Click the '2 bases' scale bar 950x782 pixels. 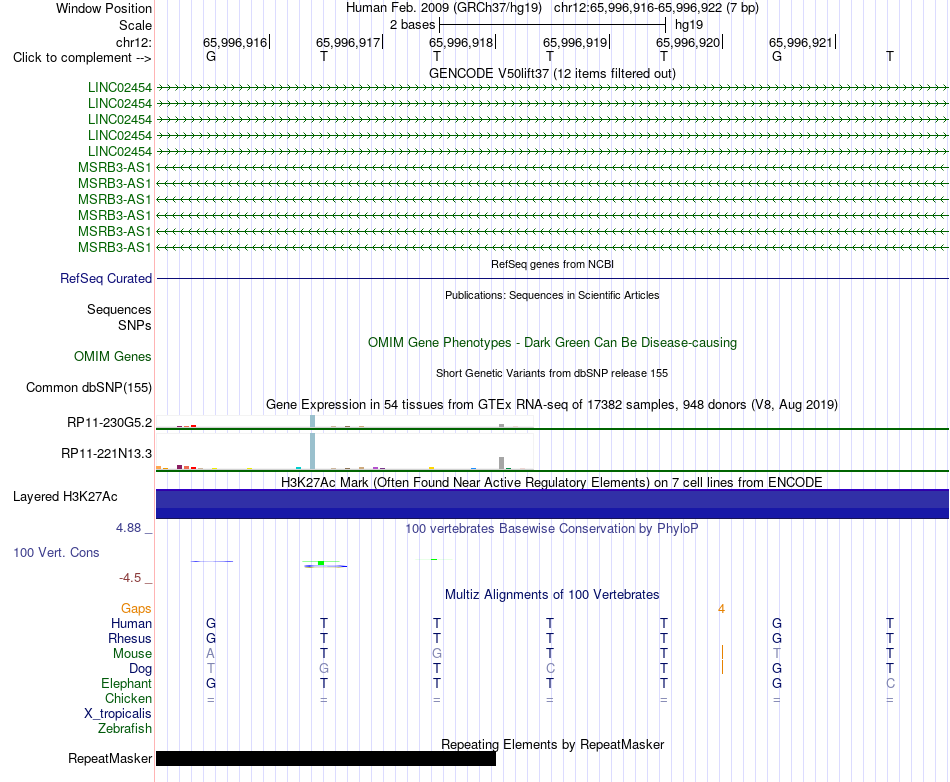553,25
